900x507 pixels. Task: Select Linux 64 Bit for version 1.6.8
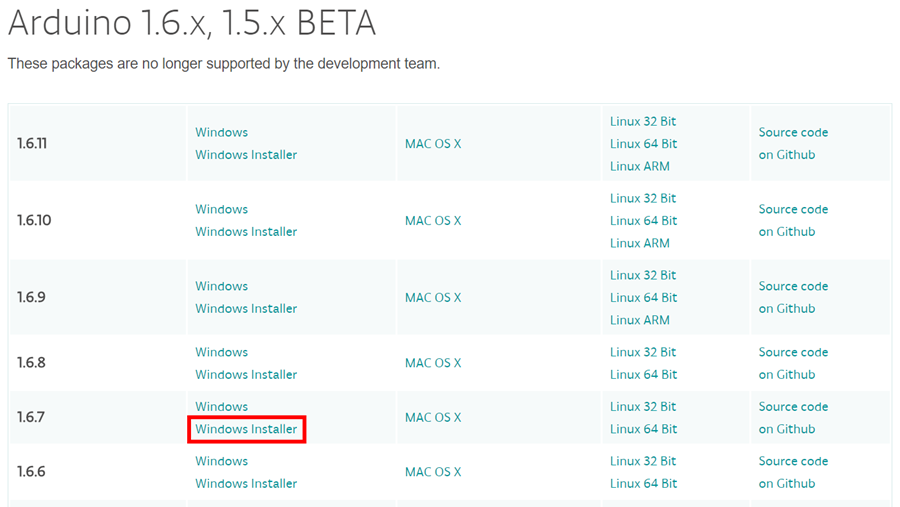(643, 374)
